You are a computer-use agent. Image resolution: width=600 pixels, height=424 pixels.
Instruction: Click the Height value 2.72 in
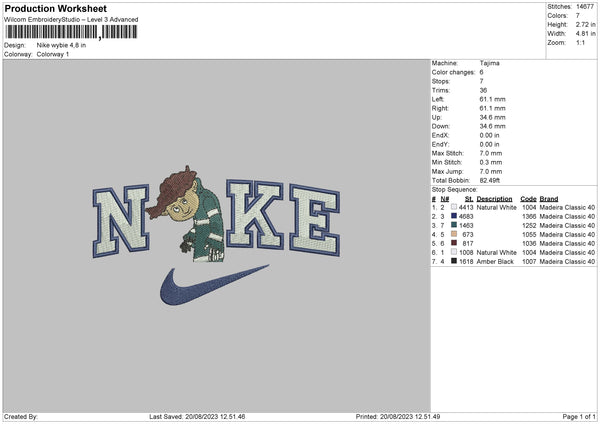(x=586, y=24)
